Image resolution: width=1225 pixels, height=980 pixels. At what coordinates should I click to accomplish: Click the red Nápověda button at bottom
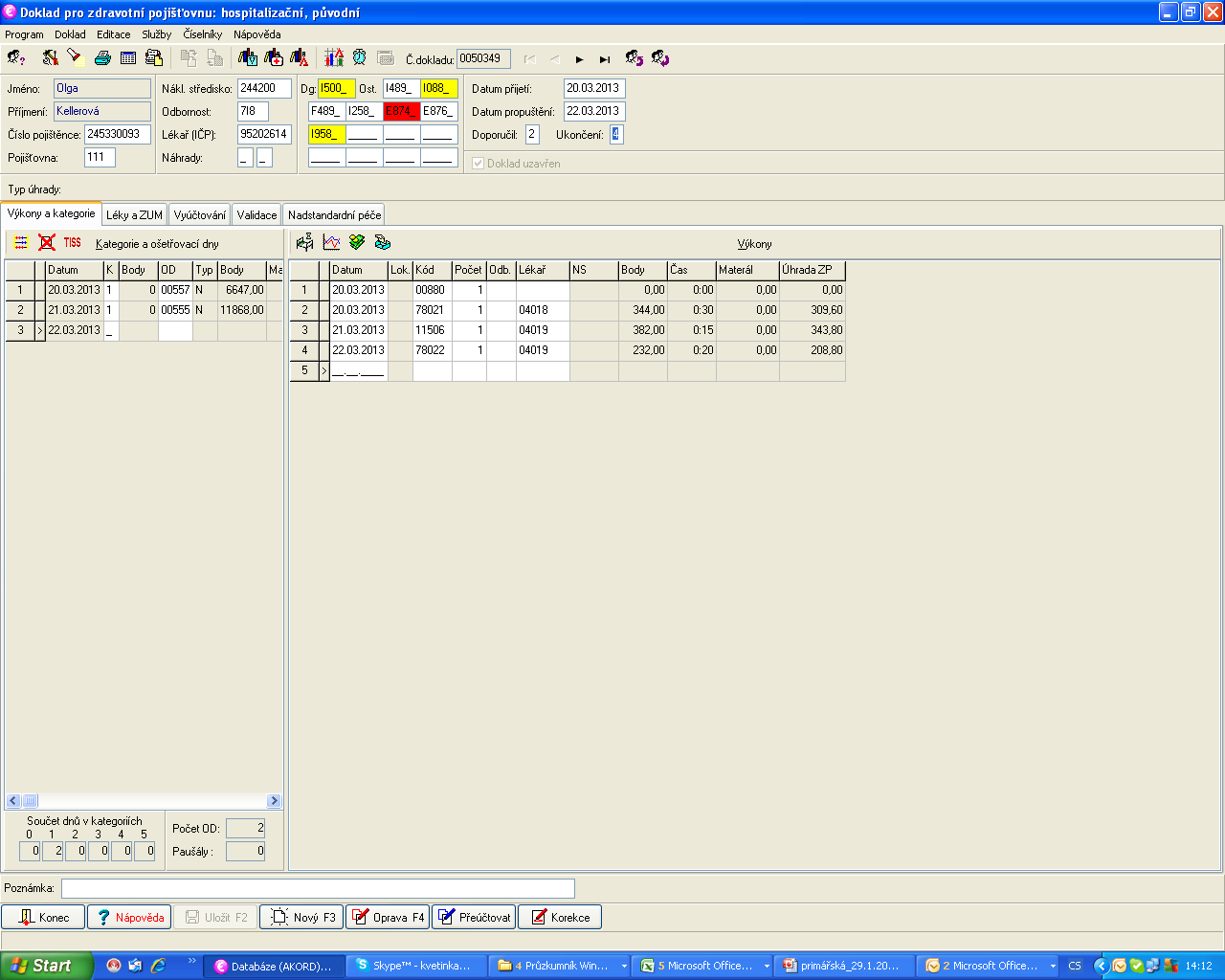[x=129, y=917]
